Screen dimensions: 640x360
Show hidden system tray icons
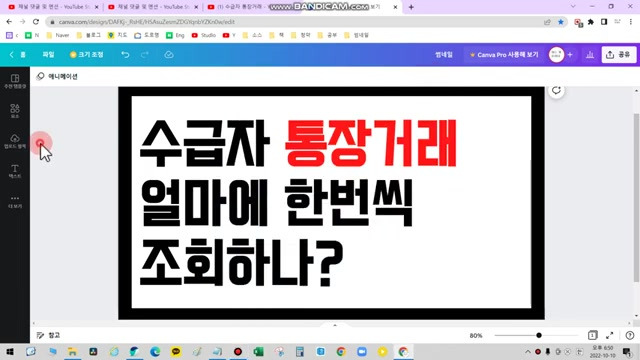tap(528, 351)
